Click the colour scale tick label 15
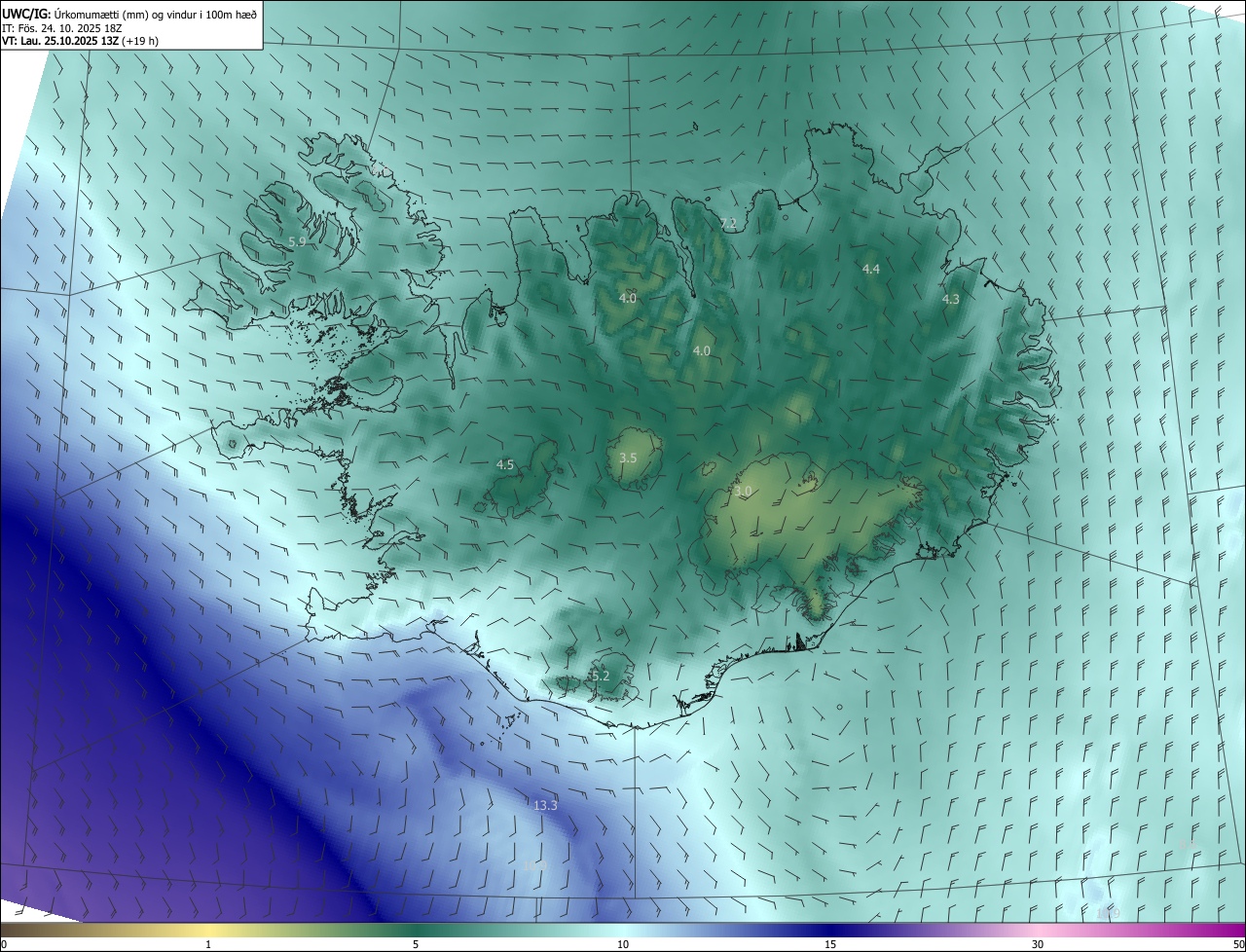 pos(830,944)
